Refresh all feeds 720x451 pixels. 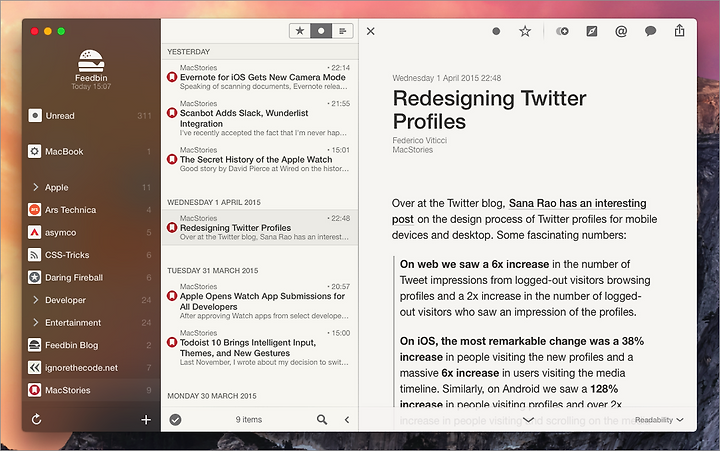coord(36,419)
